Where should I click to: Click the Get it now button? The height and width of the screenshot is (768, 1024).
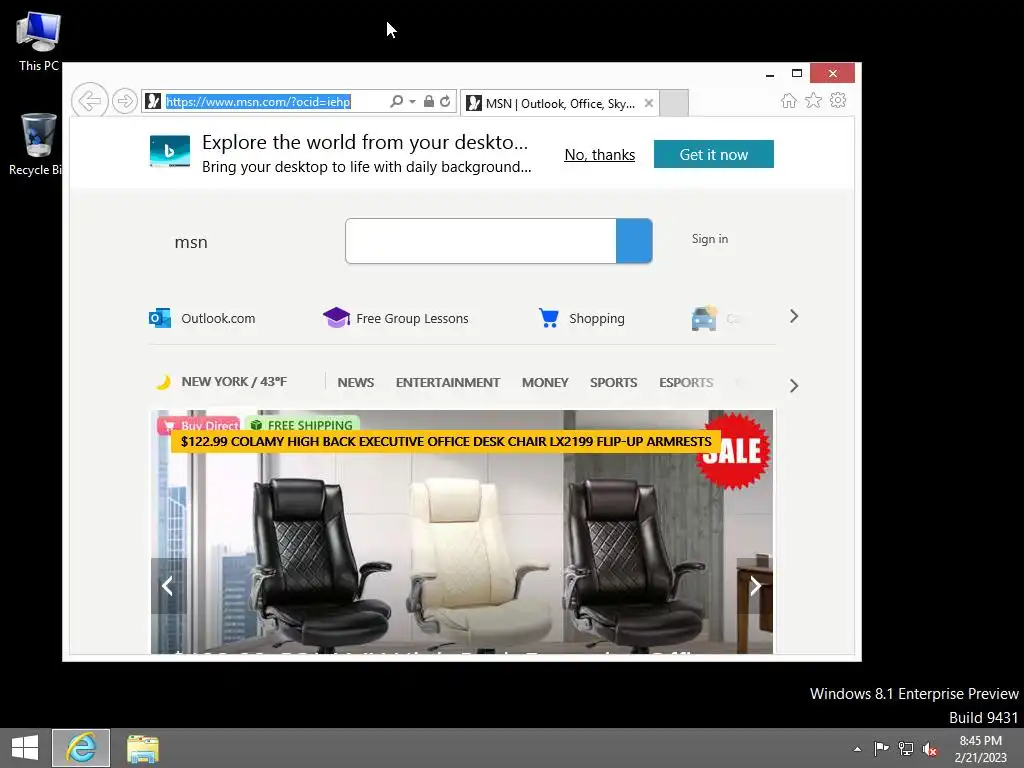pyautogui.click(x=714, y=154)
